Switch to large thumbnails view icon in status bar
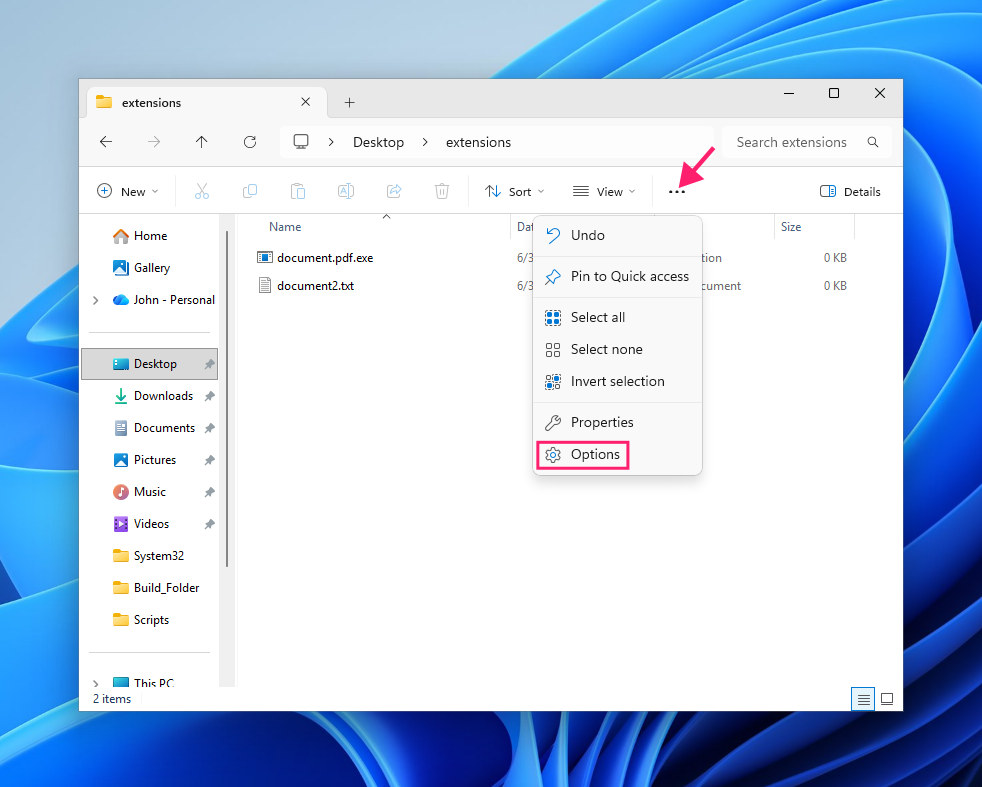The image size is (982, 787). [887, 699]
